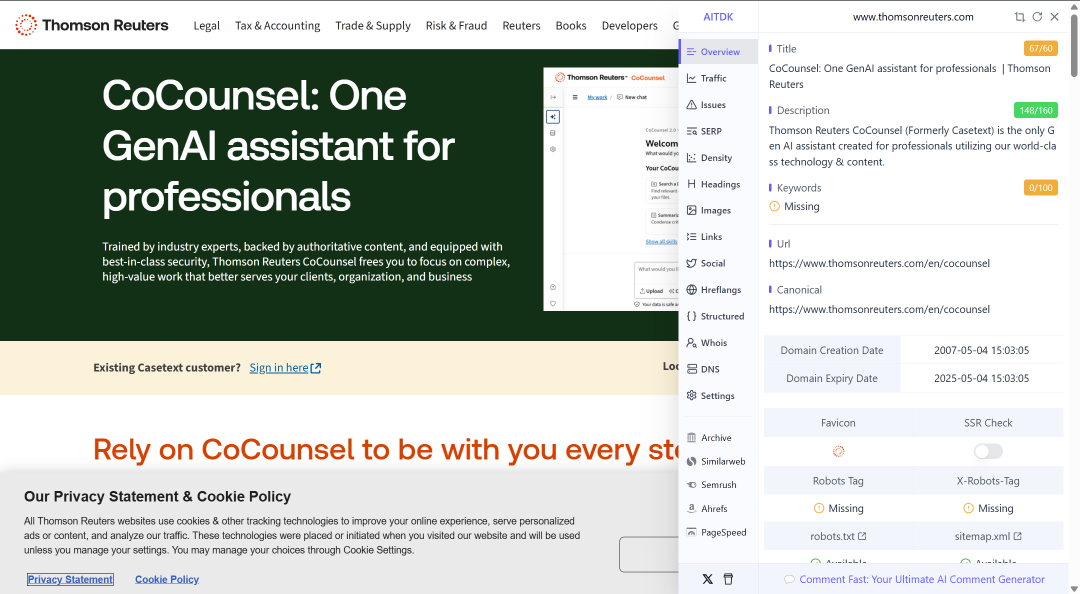Click the Missing status under X-Robots-Tag
This screenshot has width=1080, height=594.
coord(988,509)
